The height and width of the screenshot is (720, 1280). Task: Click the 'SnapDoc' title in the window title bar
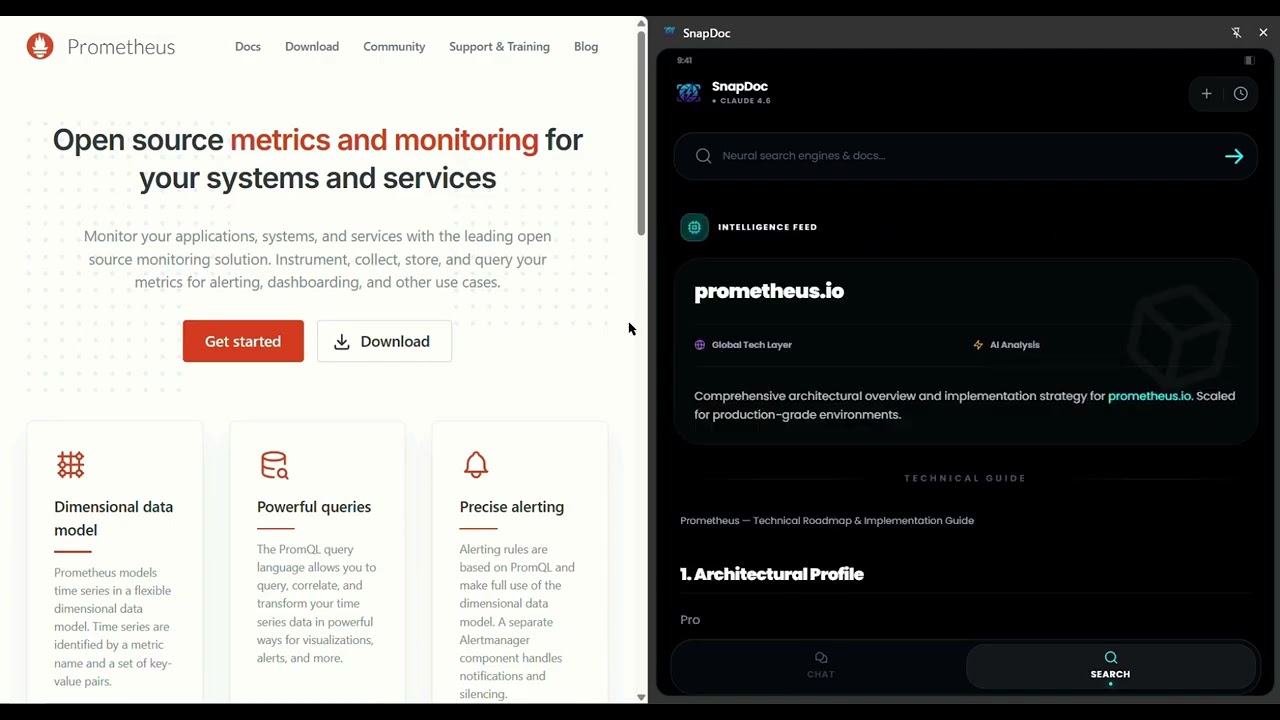tap(707, 33)
